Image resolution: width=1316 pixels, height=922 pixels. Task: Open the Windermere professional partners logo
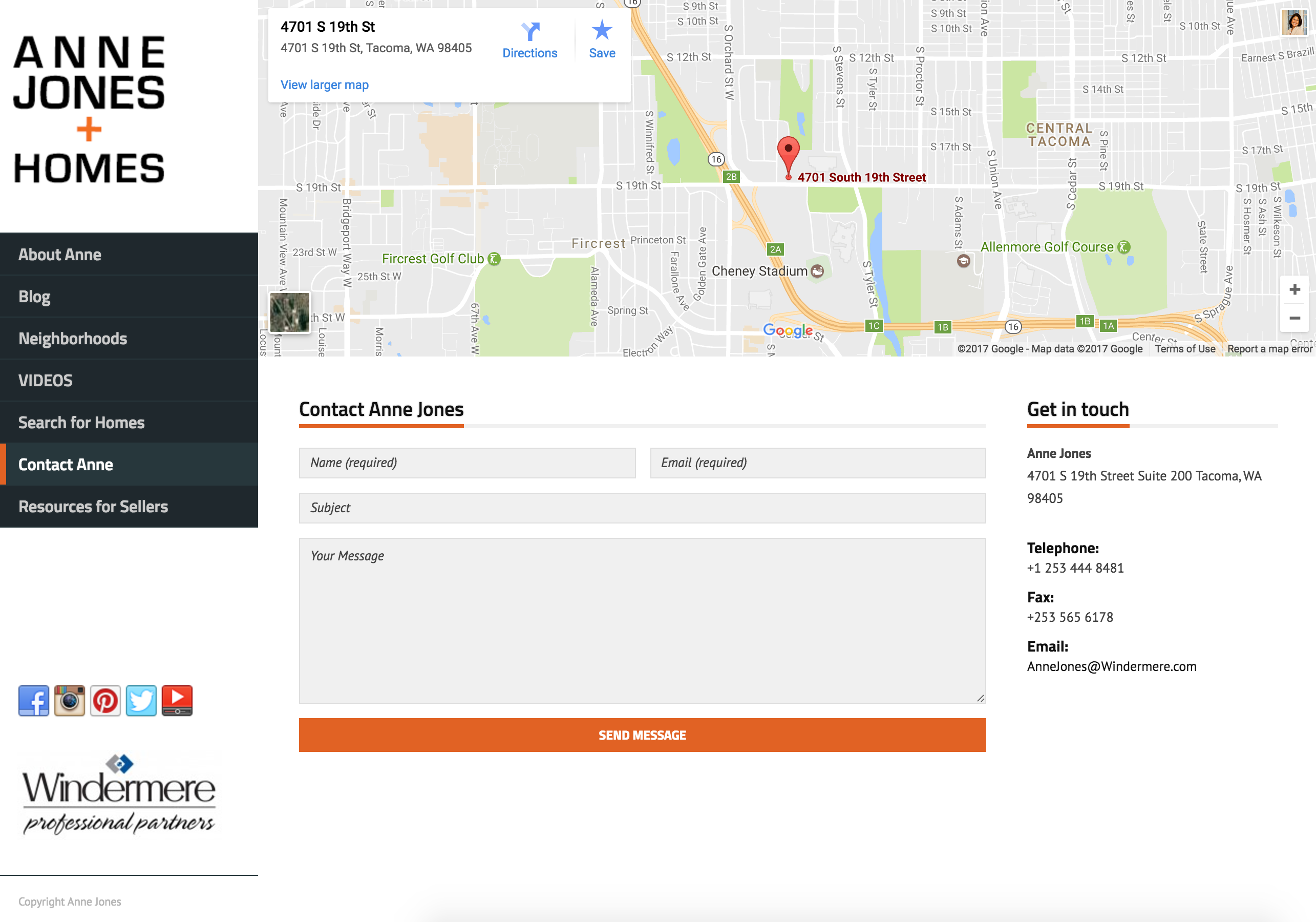click(119, 794)
